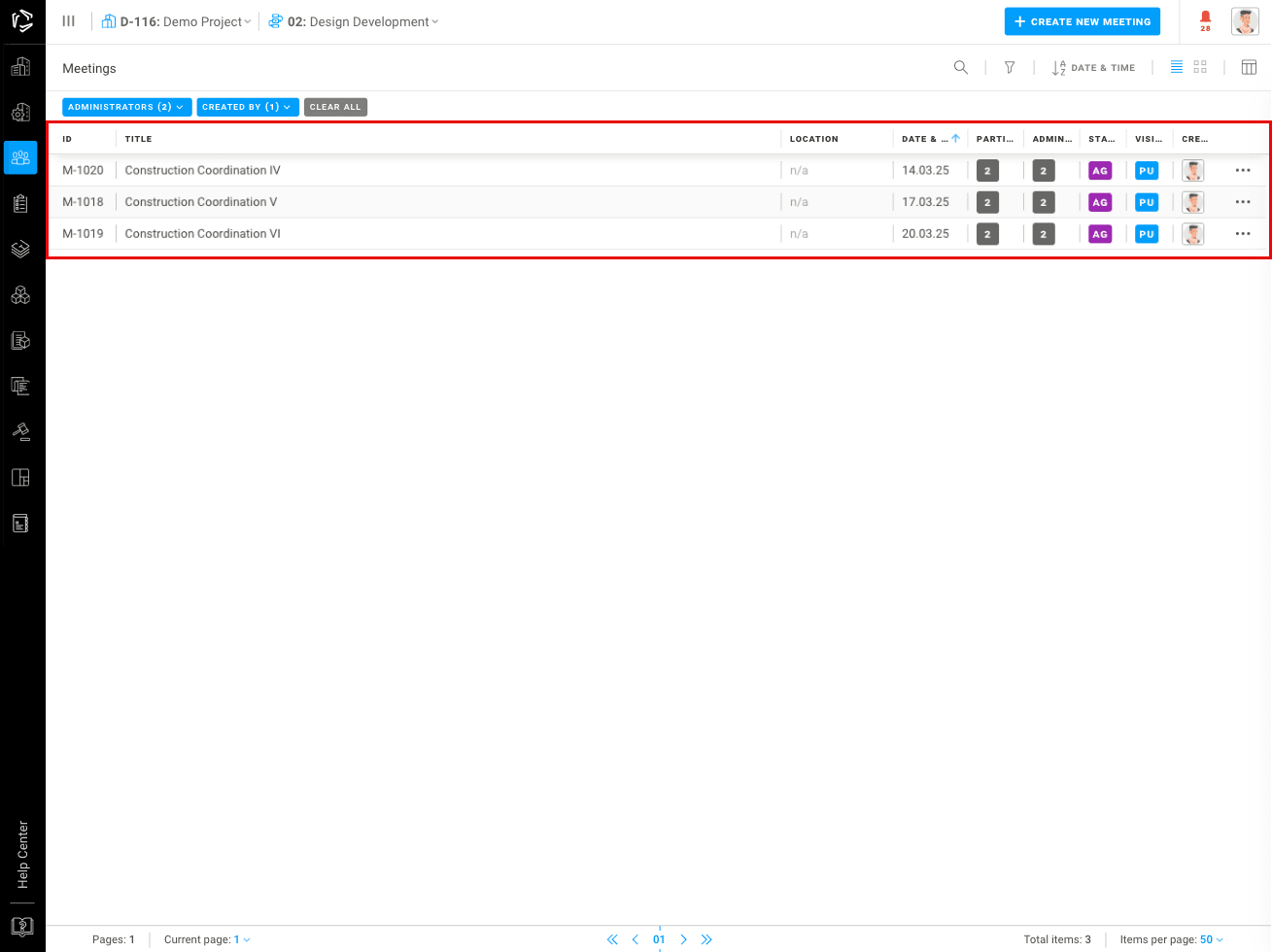Click the gavel icon in sidebar
The height and width of the screenshot is (952, 1272).
pos(20,430)
